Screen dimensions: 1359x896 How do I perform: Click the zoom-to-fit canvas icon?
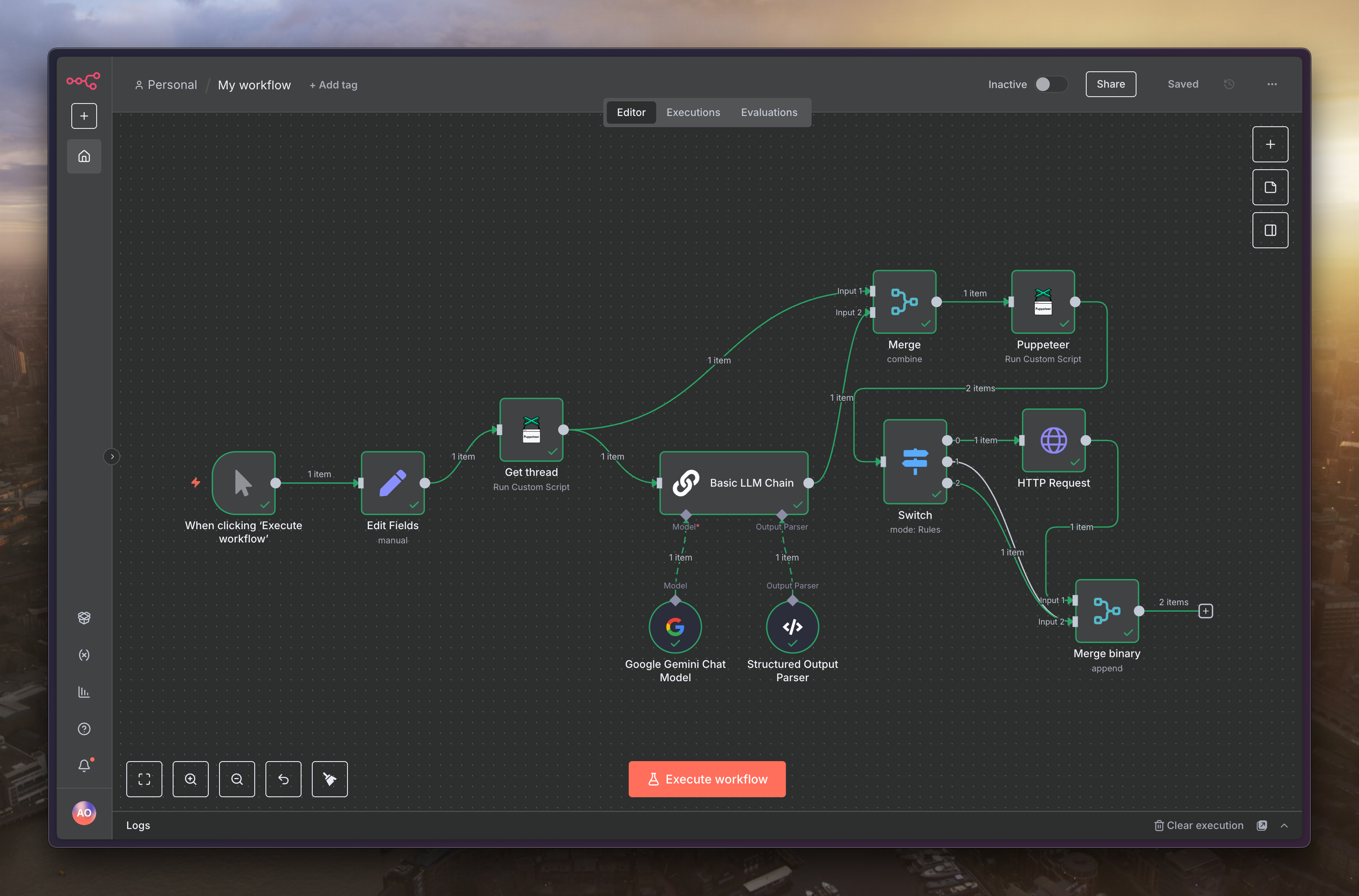pos(144,779)
